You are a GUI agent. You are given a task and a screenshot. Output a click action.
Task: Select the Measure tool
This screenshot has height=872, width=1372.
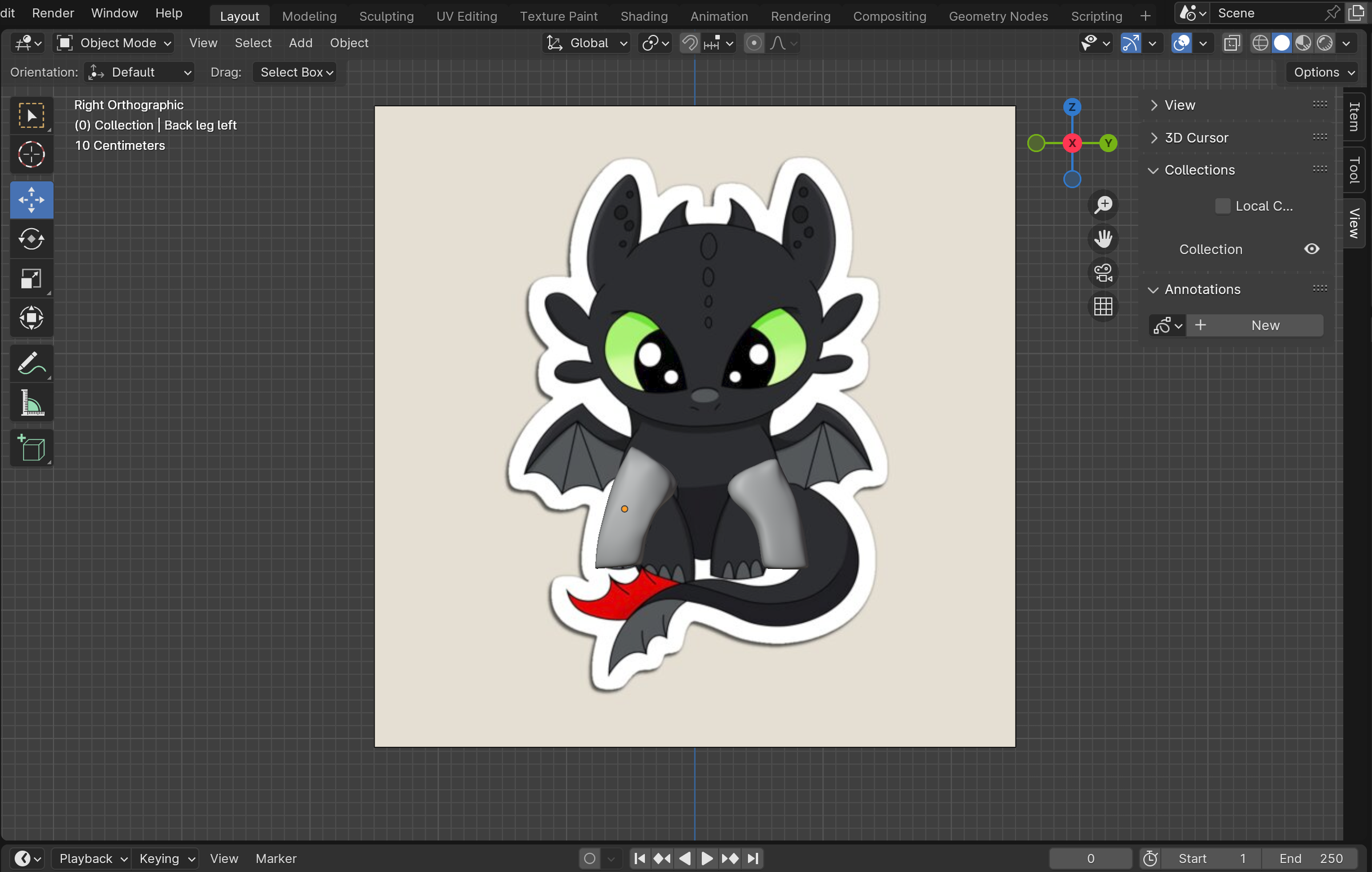pos(31,403)
